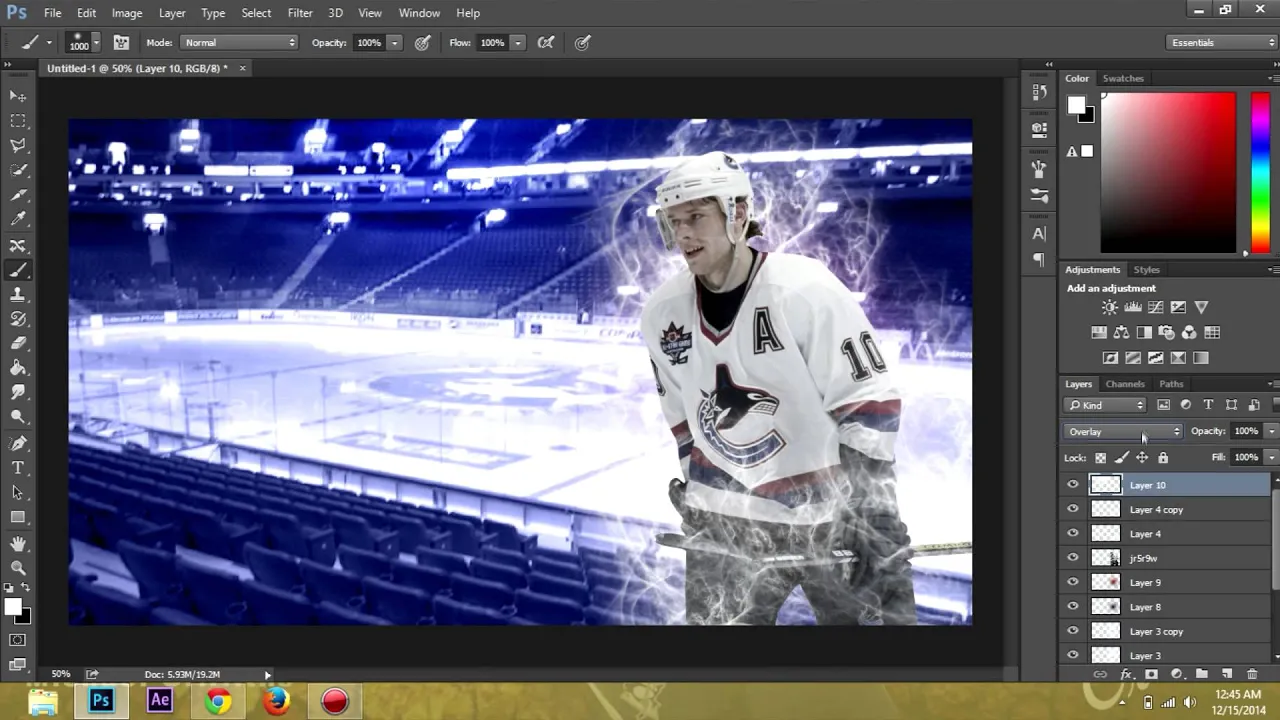
Task: Delete layer with trash icon
Action: tap(1252, 675)
